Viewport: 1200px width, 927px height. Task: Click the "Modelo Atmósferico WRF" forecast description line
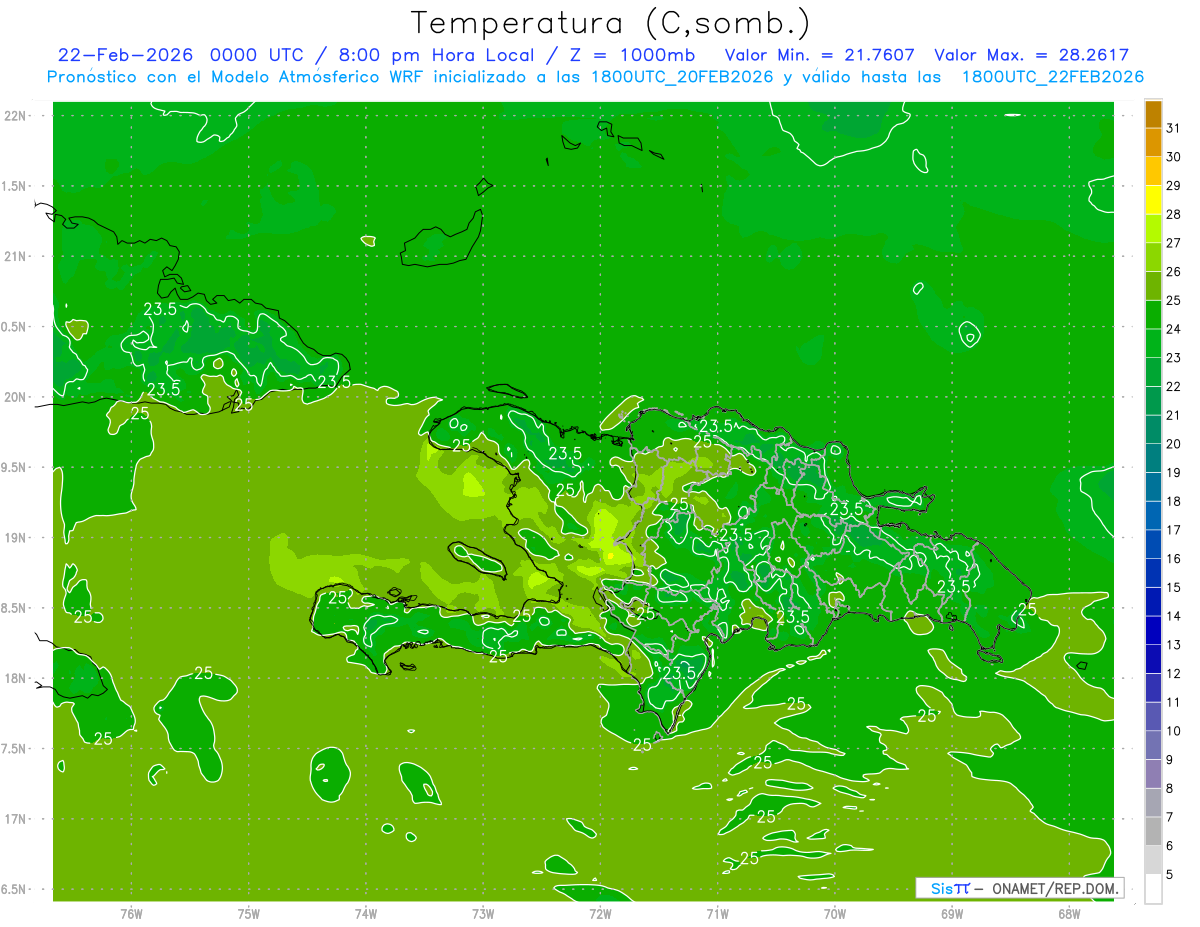595,77
